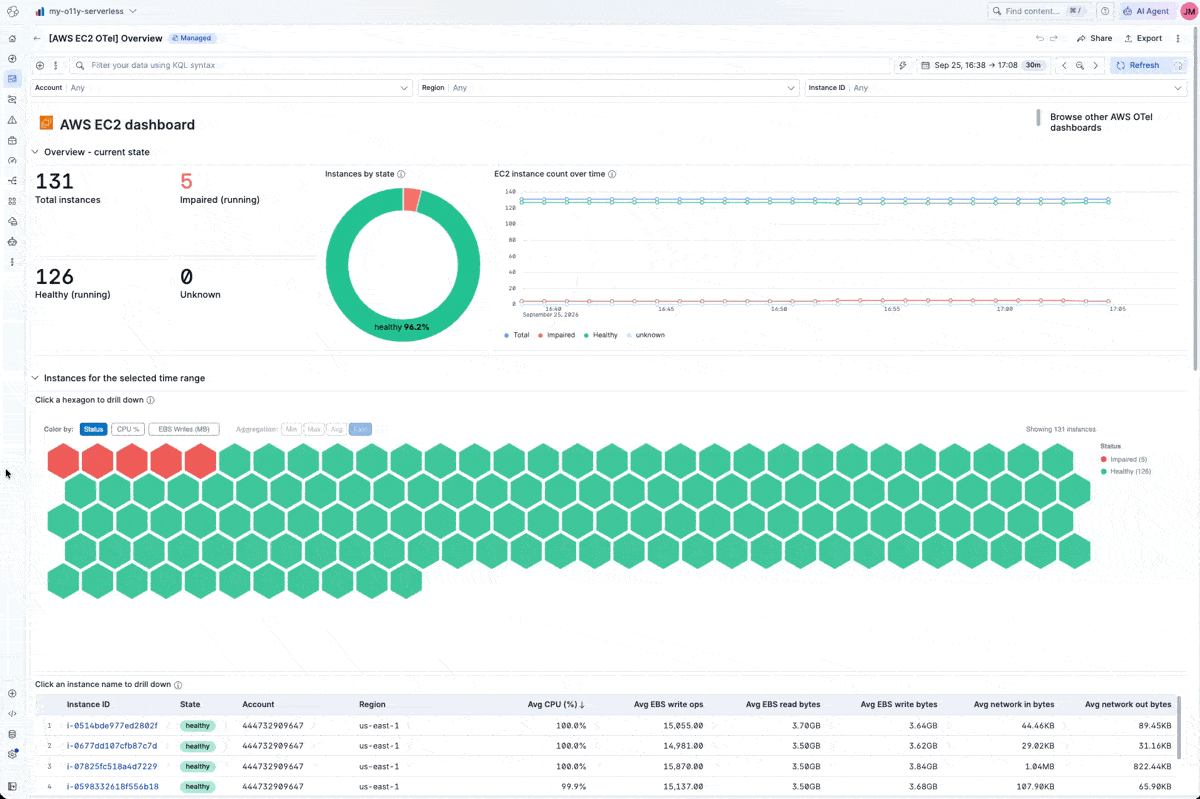Click the Avg EBS write ops column header
This screenshot has height=799, width=1200.
pos(668,704)
